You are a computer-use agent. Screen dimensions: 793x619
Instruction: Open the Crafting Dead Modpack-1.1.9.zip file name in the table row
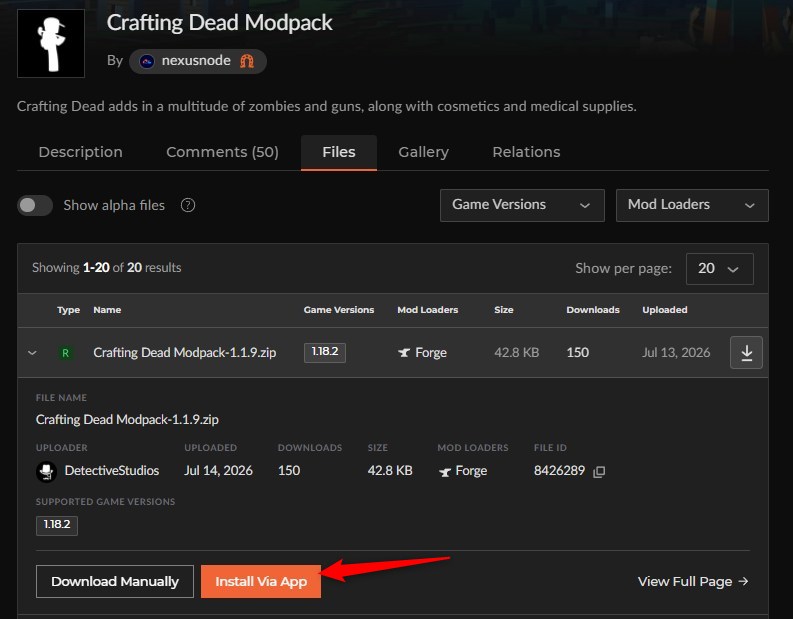coord(185,352)
